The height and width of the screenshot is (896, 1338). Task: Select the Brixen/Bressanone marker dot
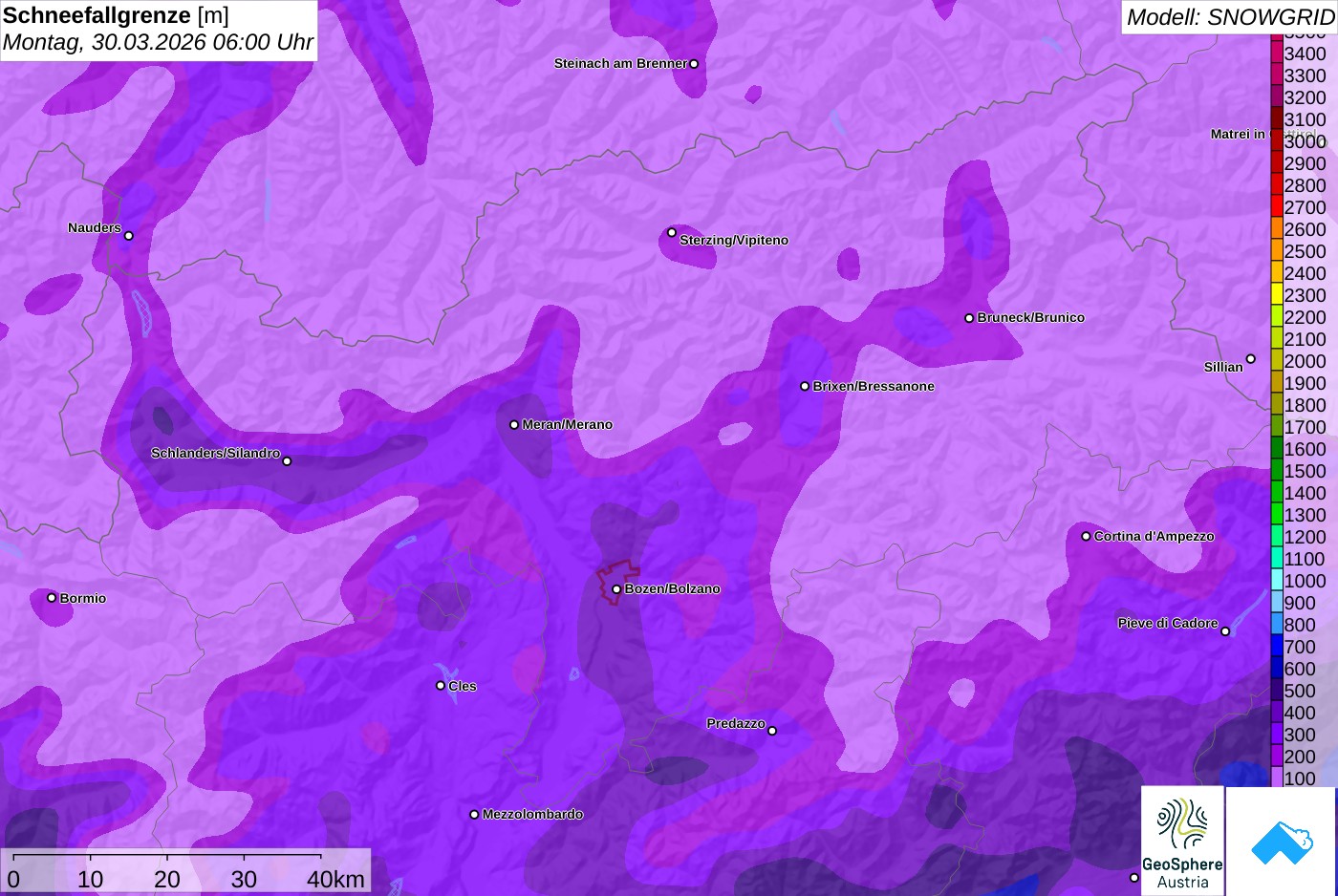[805, 387]
